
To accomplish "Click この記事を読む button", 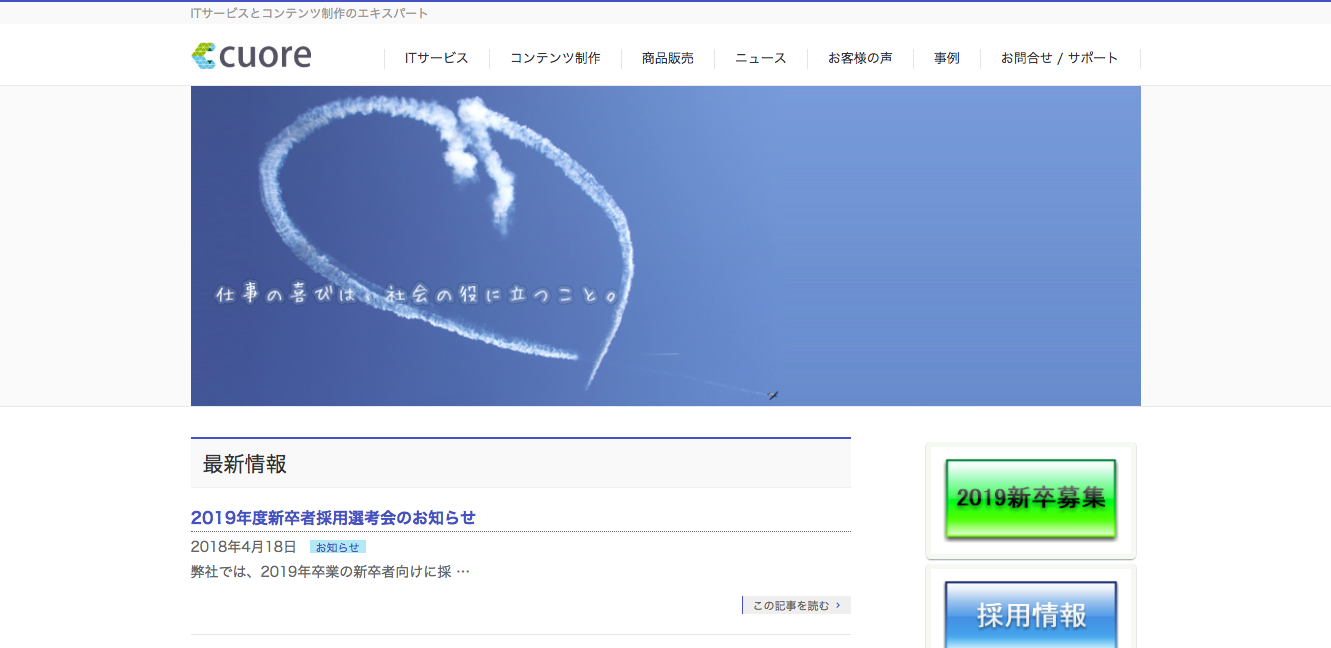I will pyautogui.click(x=797, y=605).
